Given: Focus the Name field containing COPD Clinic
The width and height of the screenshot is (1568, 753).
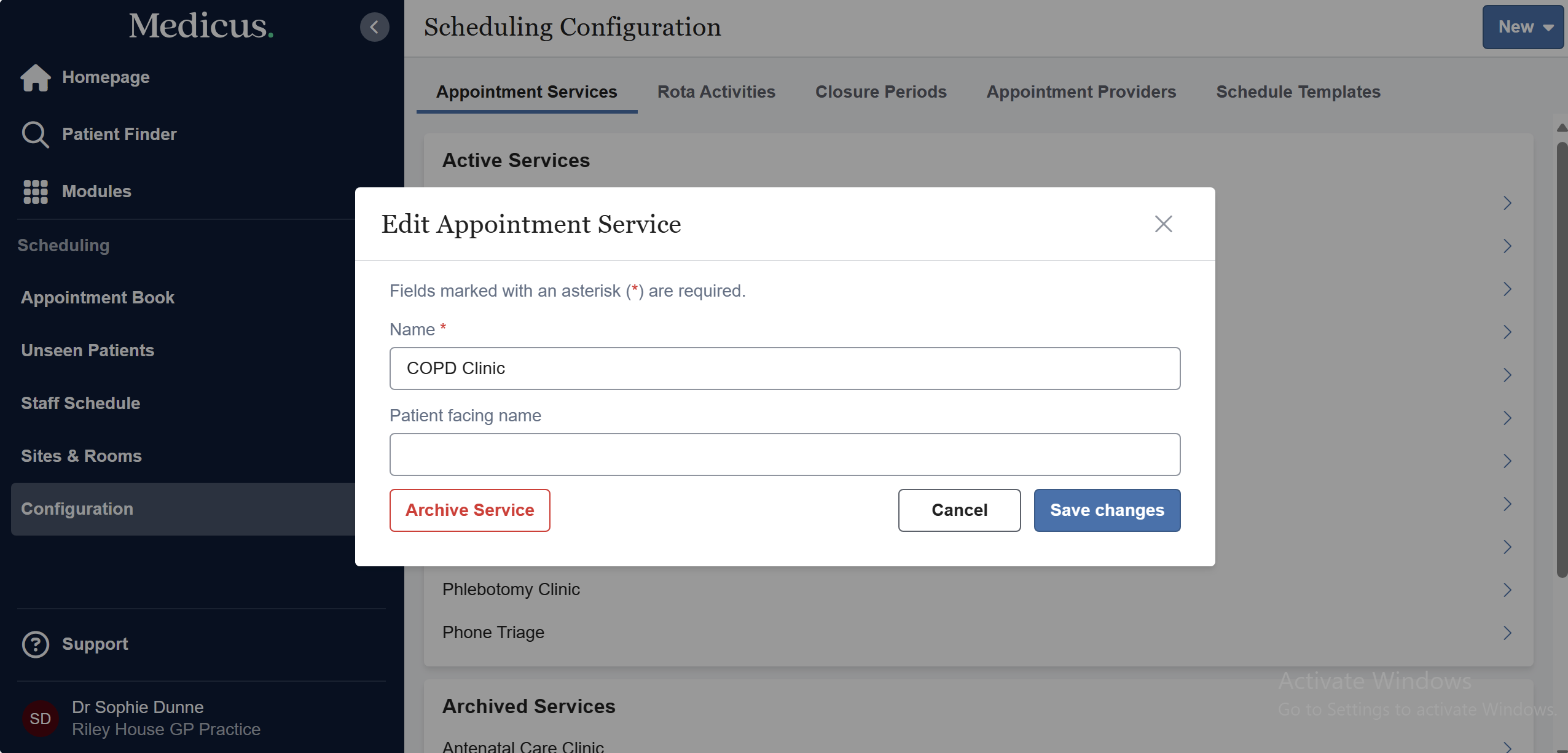Looking at the screenshot, I should coord(785,369).
